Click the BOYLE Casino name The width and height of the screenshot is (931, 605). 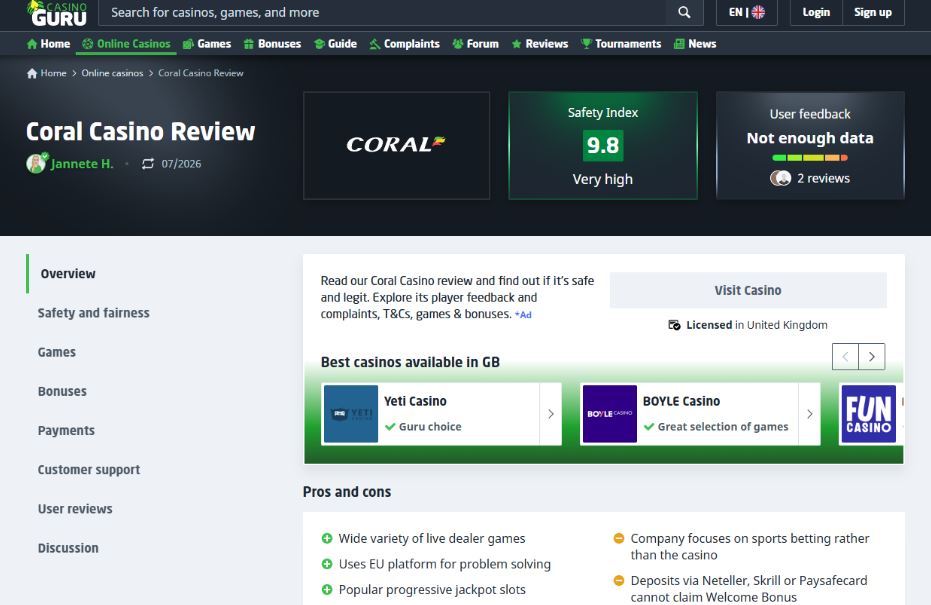coord(681,401)
